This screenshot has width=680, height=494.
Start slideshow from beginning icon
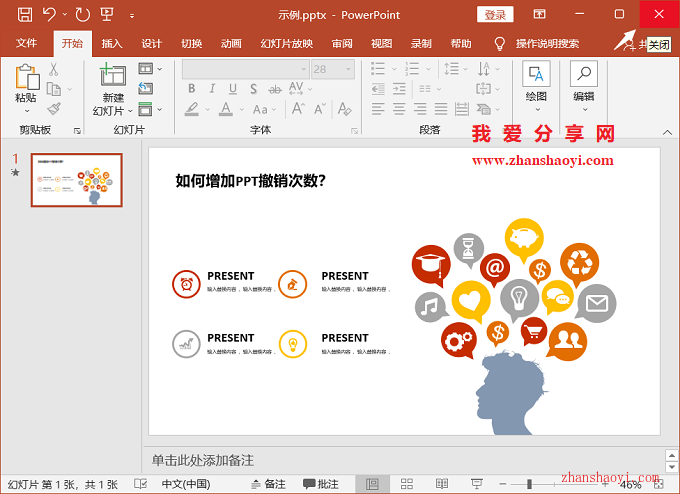click(x=107, y=14)
